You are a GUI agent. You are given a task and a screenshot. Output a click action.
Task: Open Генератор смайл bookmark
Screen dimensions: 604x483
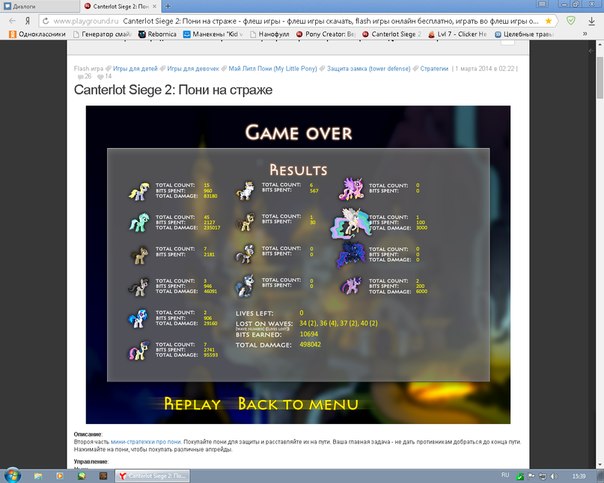(102, 34)
